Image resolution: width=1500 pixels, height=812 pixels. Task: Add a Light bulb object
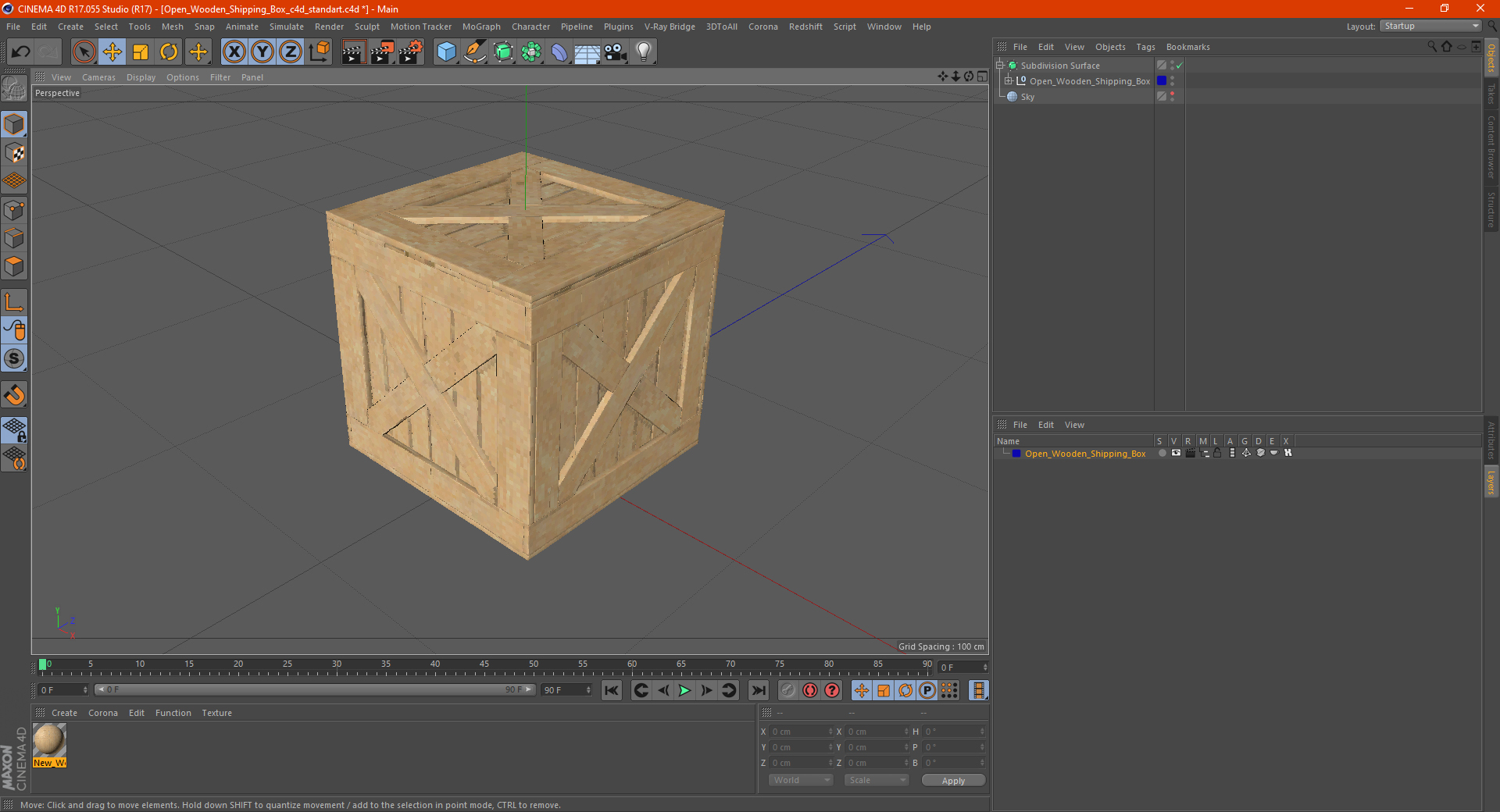(644, 52)
